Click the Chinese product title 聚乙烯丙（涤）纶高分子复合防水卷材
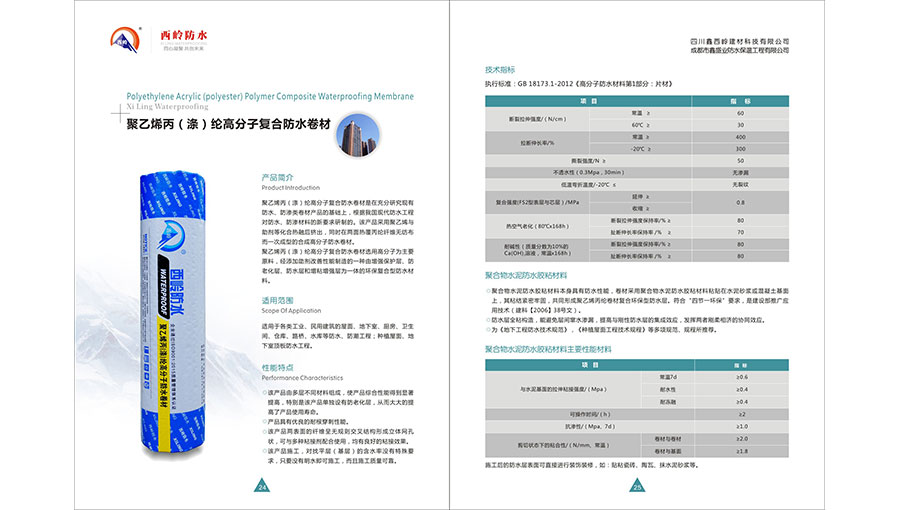The height and width of the screenshot is (510, 900). (x=228, y=124)
